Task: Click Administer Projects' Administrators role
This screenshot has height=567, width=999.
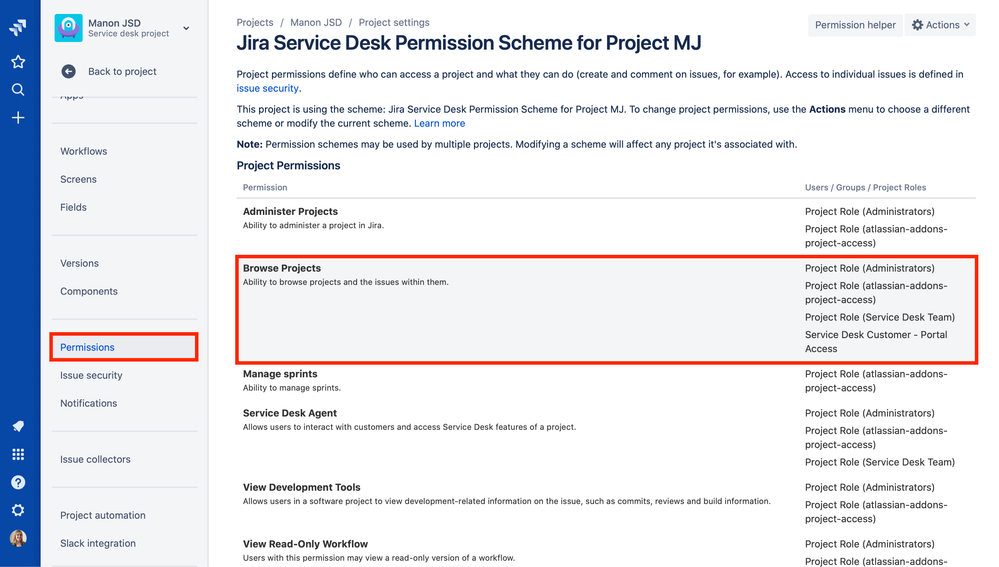Action: pyautogui.click(x=870, y=212)
